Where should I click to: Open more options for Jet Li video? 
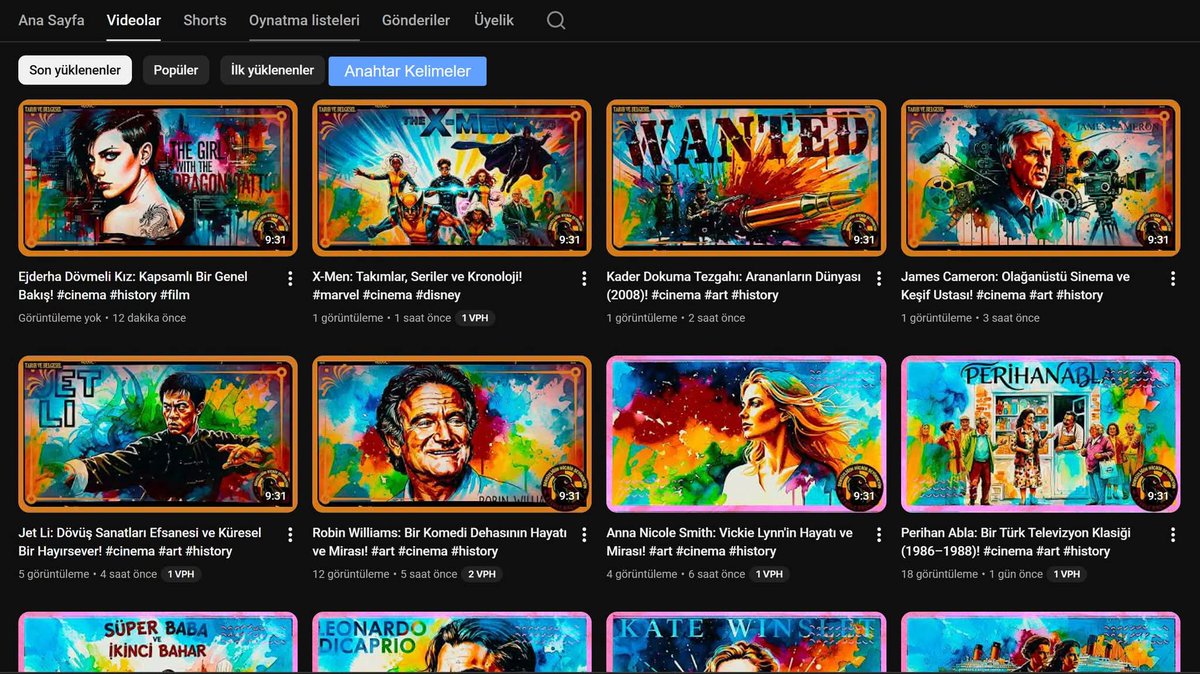290,534
